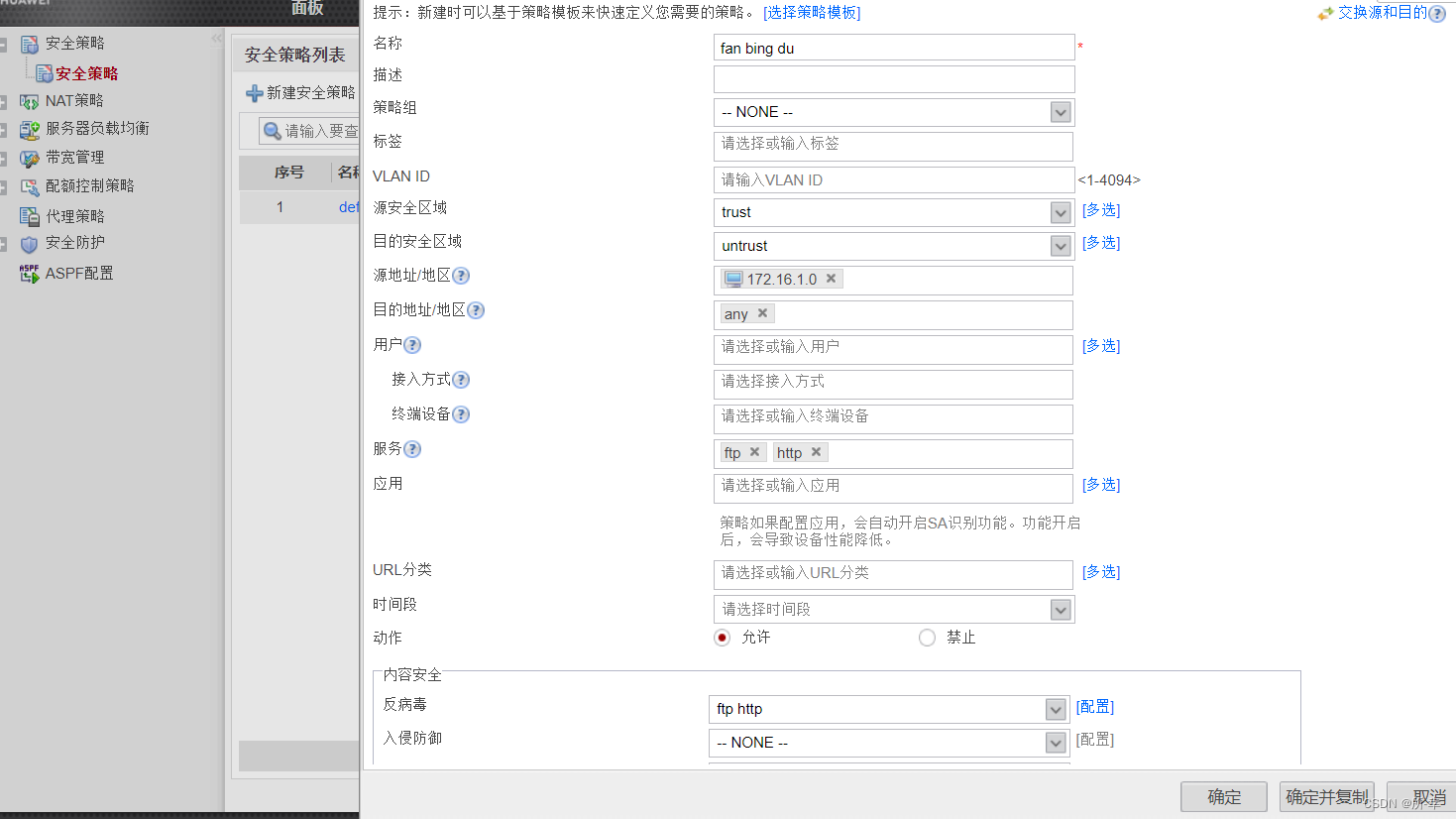Open the 安全策略 child tree item
The width and height of the screenshot is (1456, 819).
[x=86, y=73]
